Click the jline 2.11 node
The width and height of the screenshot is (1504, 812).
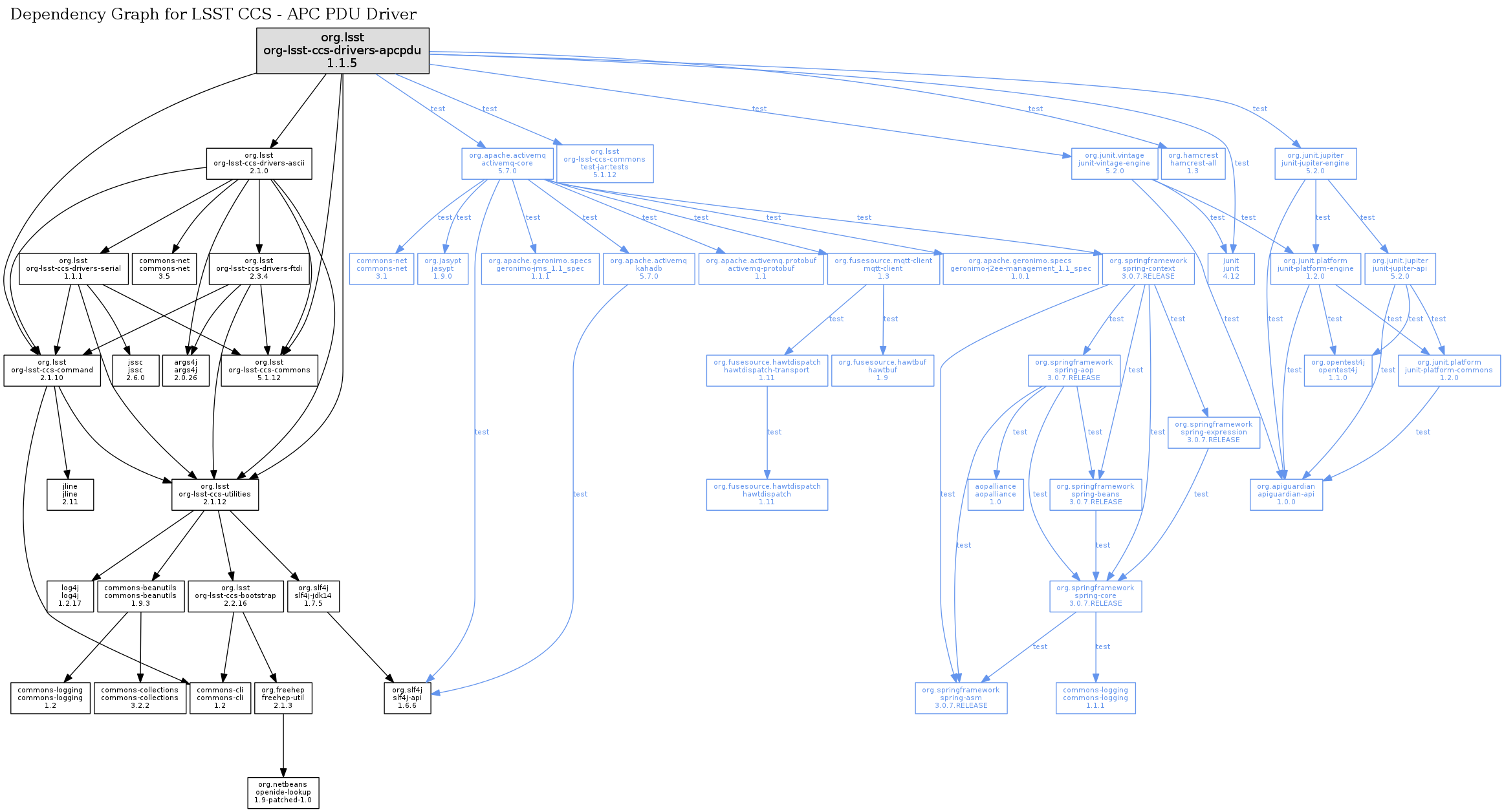tap(70, 495)
